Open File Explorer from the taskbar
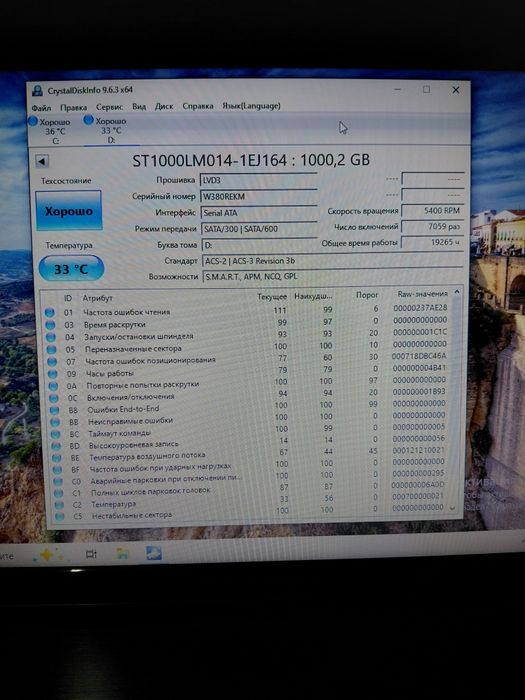The width and height of the screenshot is (525, 700). pos(123,554)
